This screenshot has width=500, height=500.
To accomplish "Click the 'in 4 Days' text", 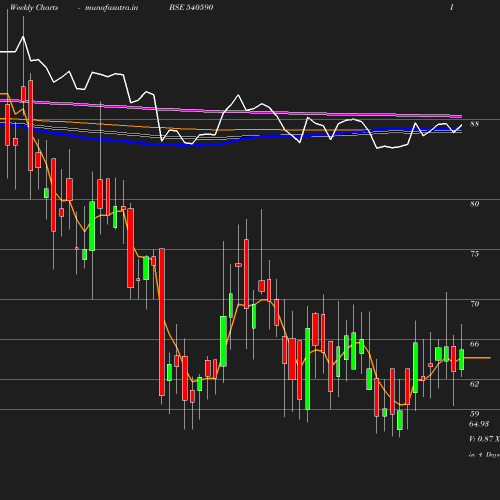I will (484, 455).
